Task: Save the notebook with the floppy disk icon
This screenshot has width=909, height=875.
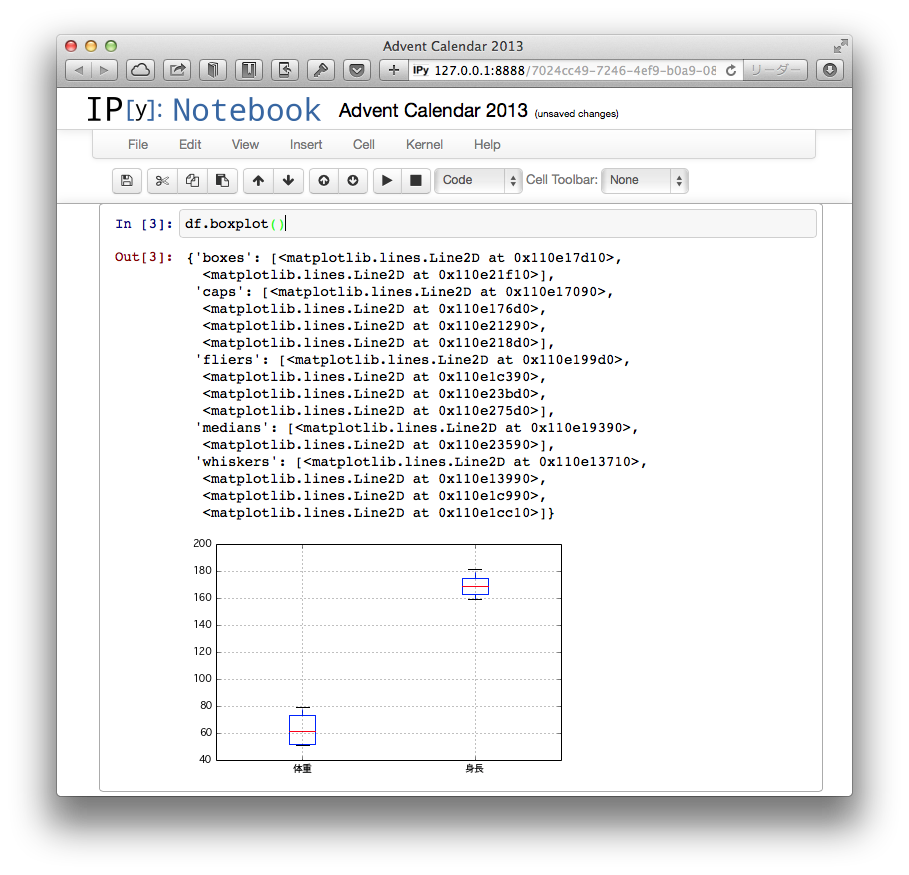Action: tap(126, 180)
